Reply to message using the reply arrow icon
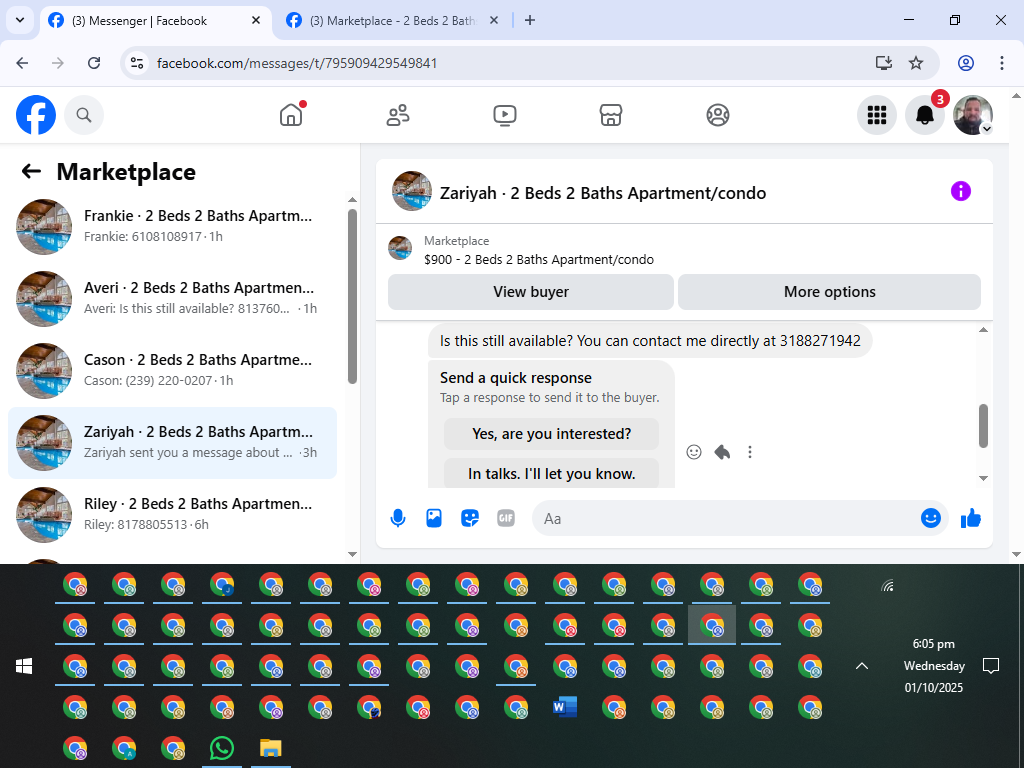The height and width of the screenshot is (768, 1024). tap(722, 452)
